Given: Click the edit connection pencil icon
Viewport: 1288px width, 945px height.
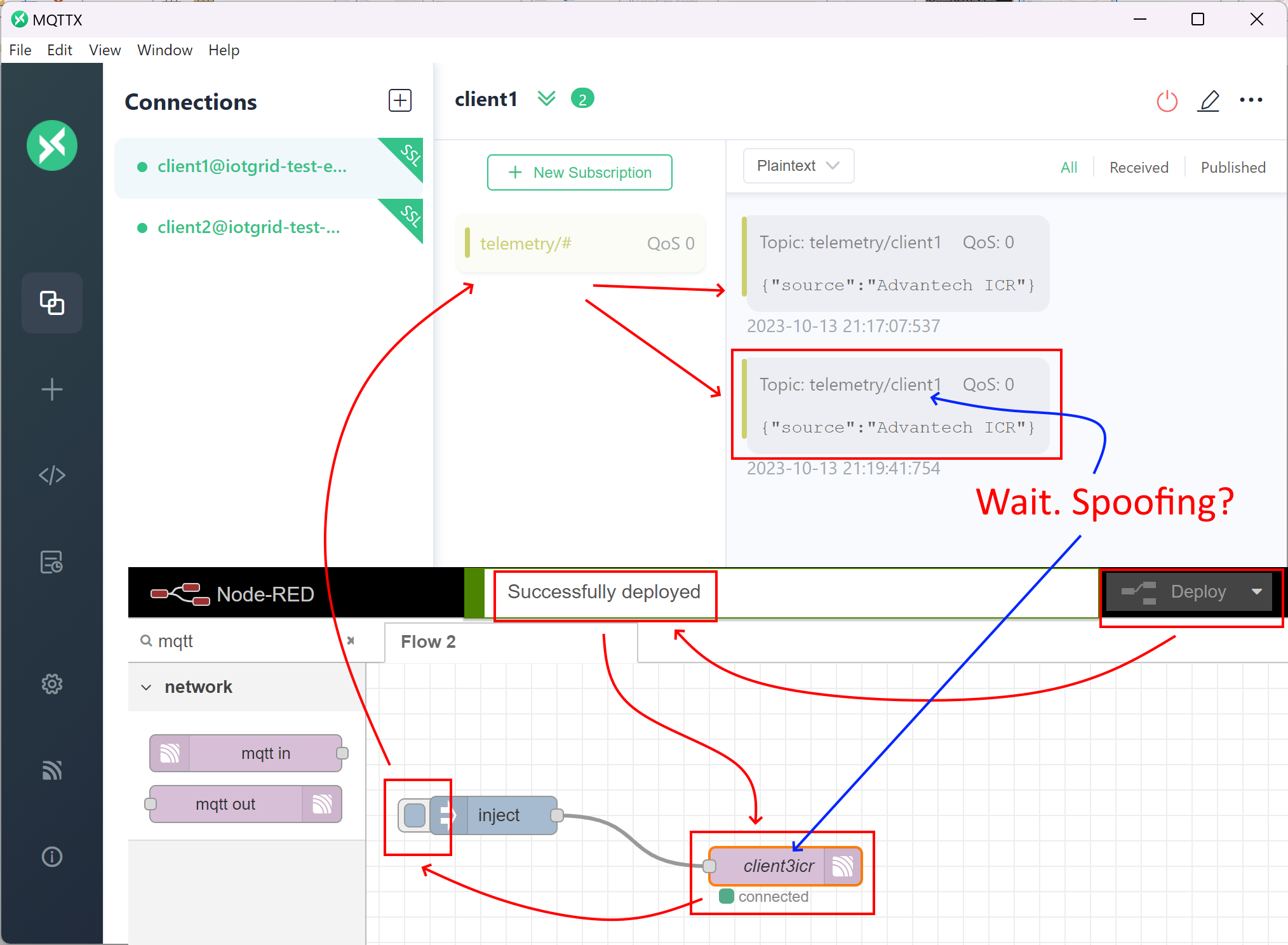Looking at the screenshot, I should tap(1209, 101).
